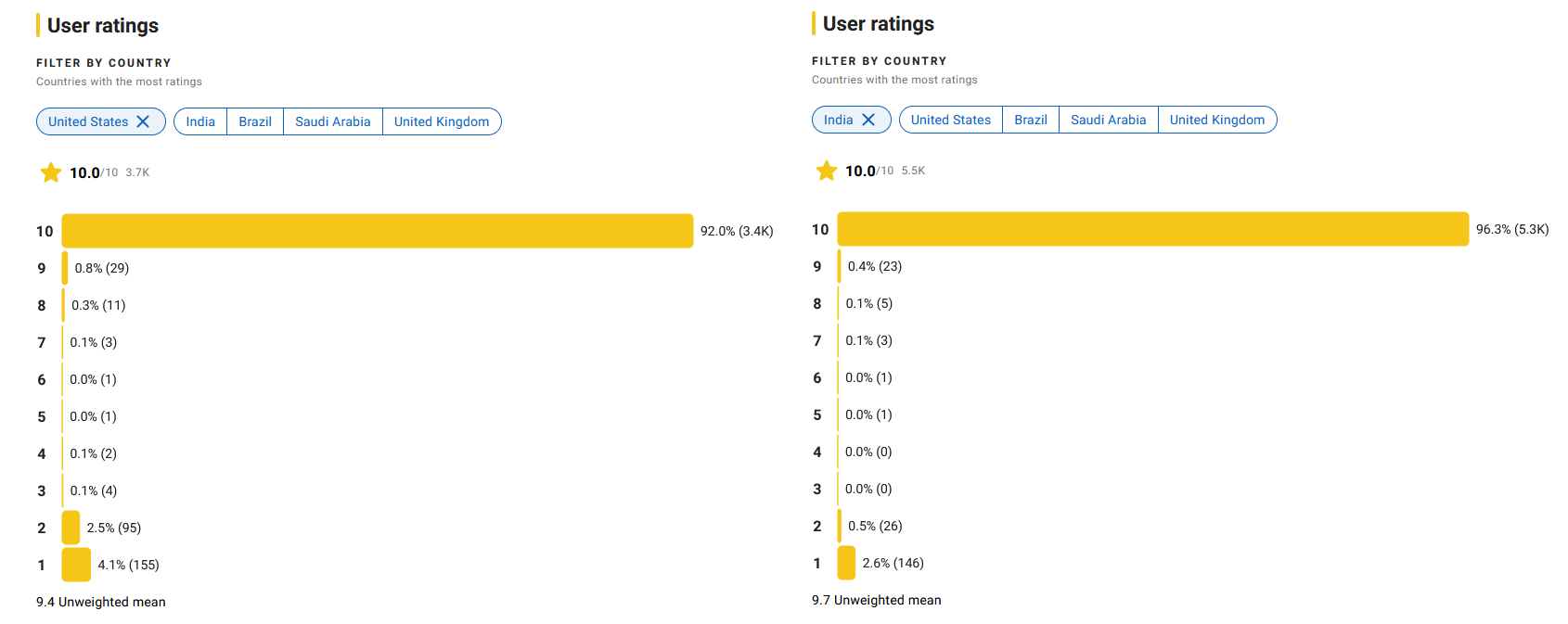Image resolution: width=1568 pixels, height=624 pixels.
Task: Click the star icon in left ratings panel
Action: (51, 172)
